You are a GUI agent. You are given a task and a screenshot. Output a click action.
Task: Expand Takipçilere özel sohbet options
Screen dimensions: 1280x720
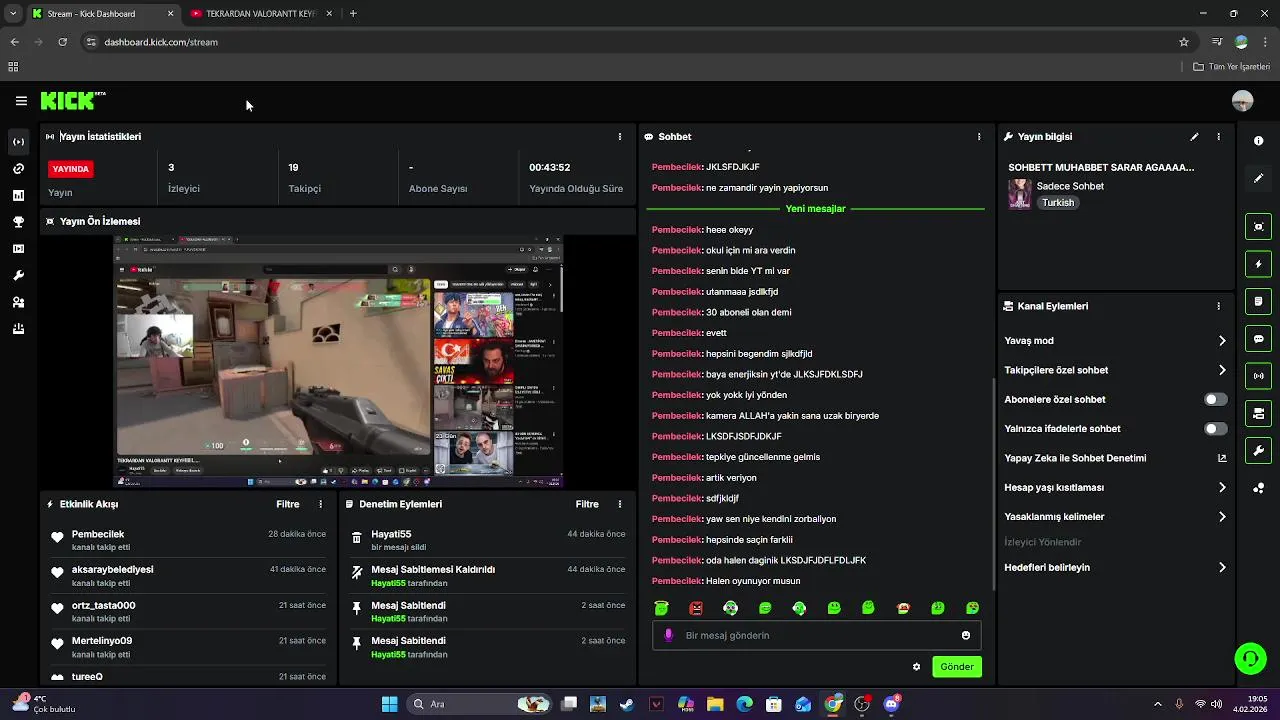(x=1222, y=370)
